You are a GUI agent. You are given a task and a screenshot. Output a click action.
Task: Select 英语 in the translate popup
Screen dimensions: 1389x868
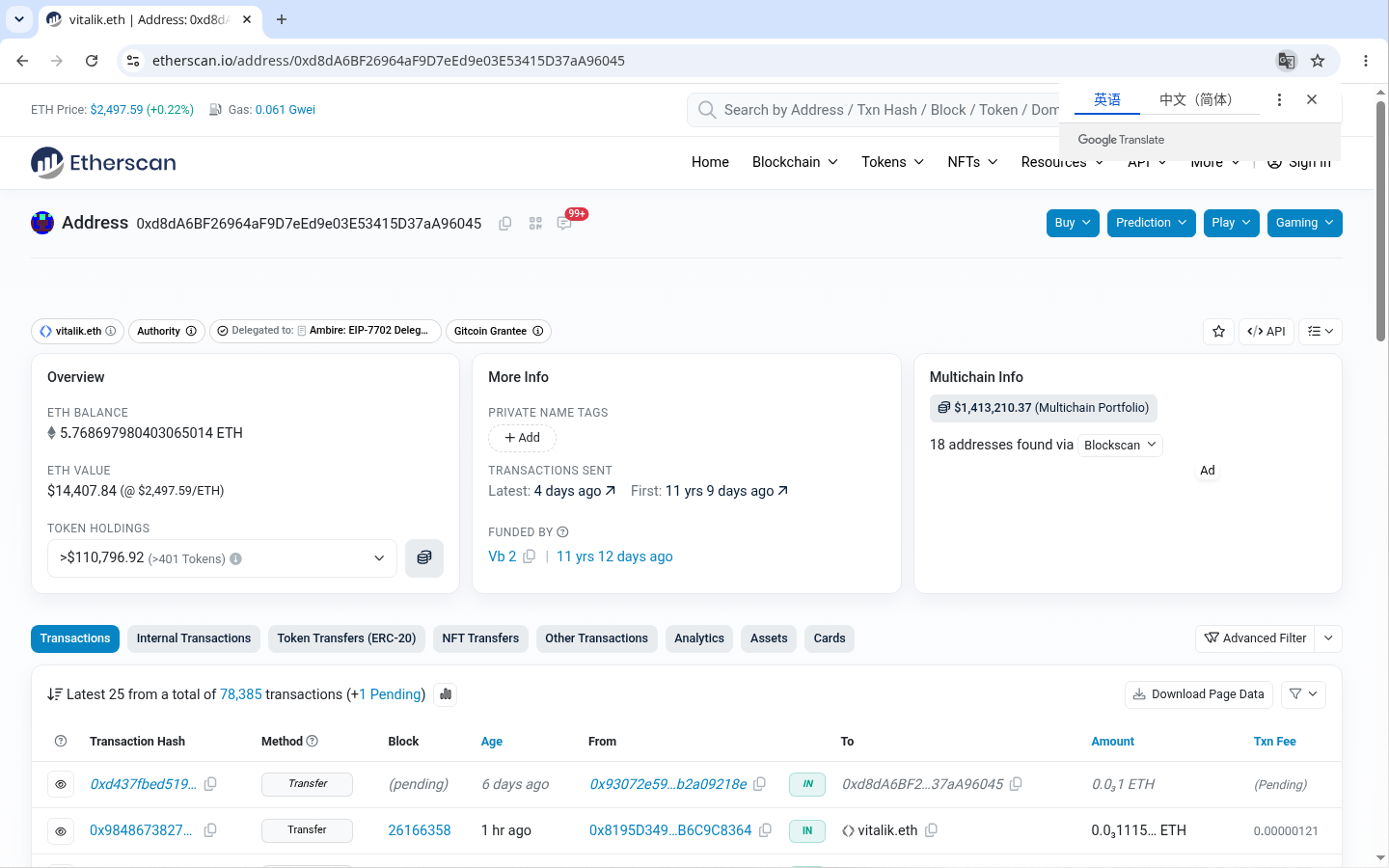[x=1107, y=99]
